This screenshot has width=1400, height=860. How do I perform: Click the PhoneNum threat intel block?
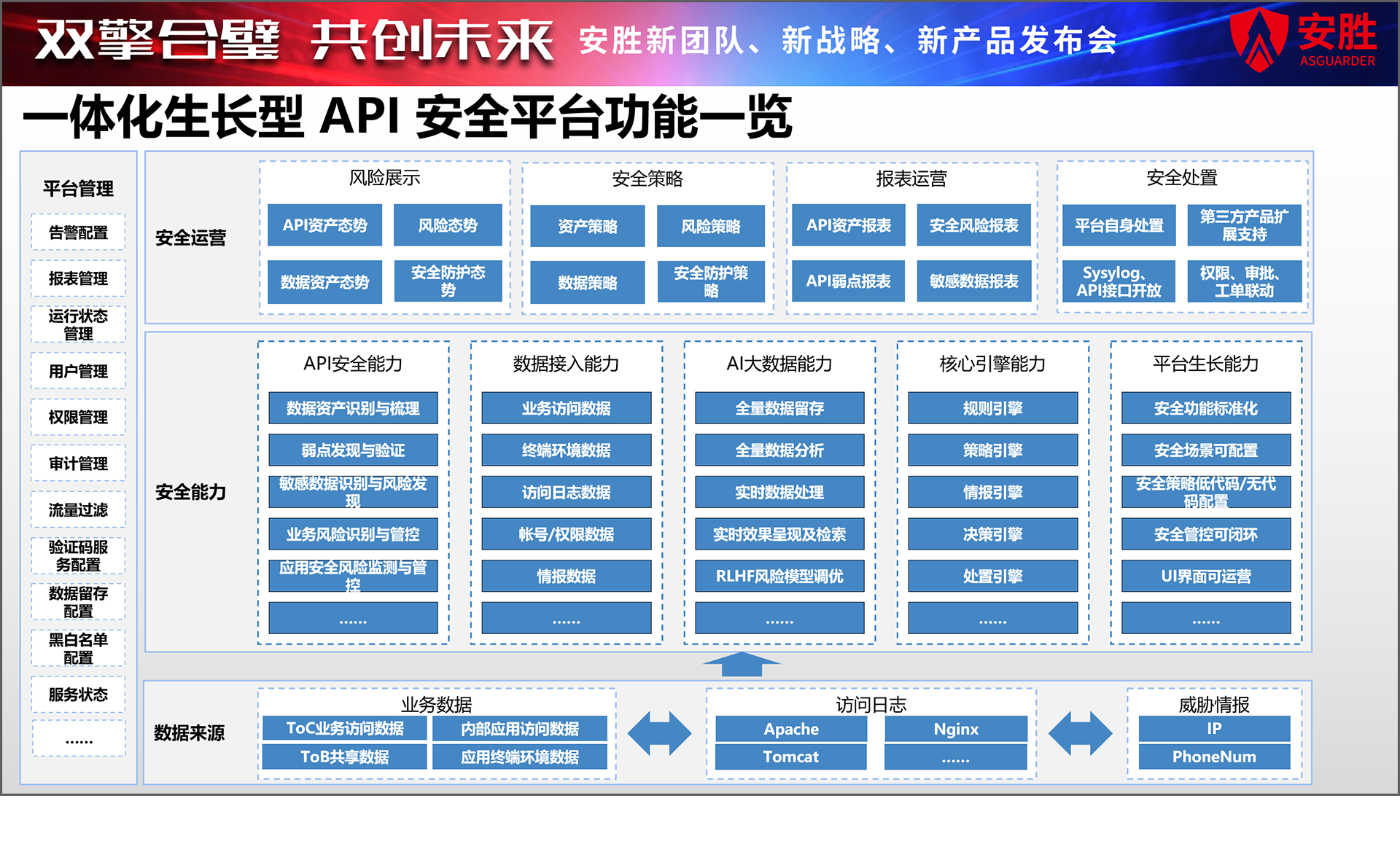[x=1214, y=757]
